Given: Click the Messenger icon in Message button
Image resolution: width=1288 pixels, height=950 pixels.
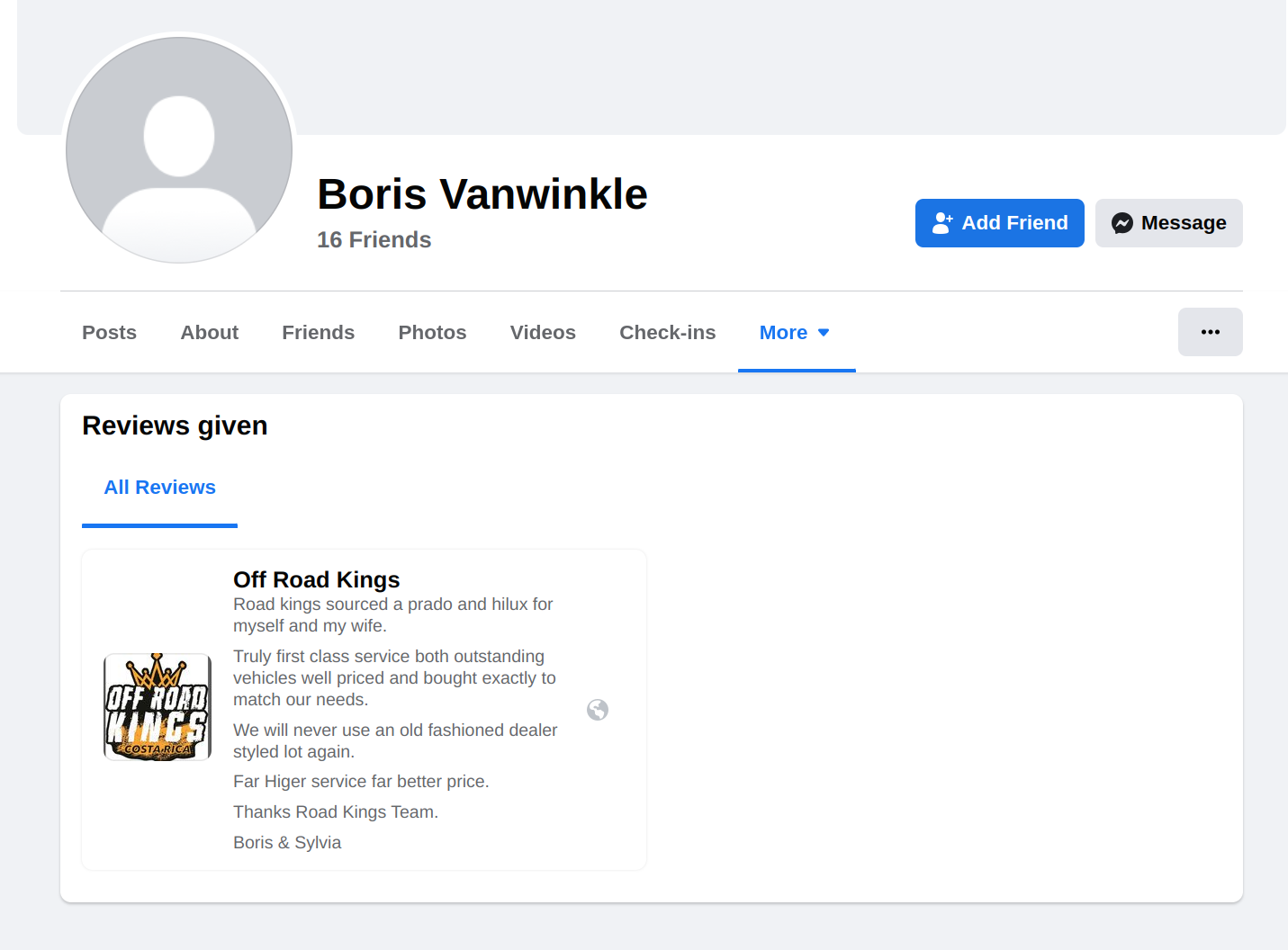Looking at the screenshot, I should click(1121, 223).
